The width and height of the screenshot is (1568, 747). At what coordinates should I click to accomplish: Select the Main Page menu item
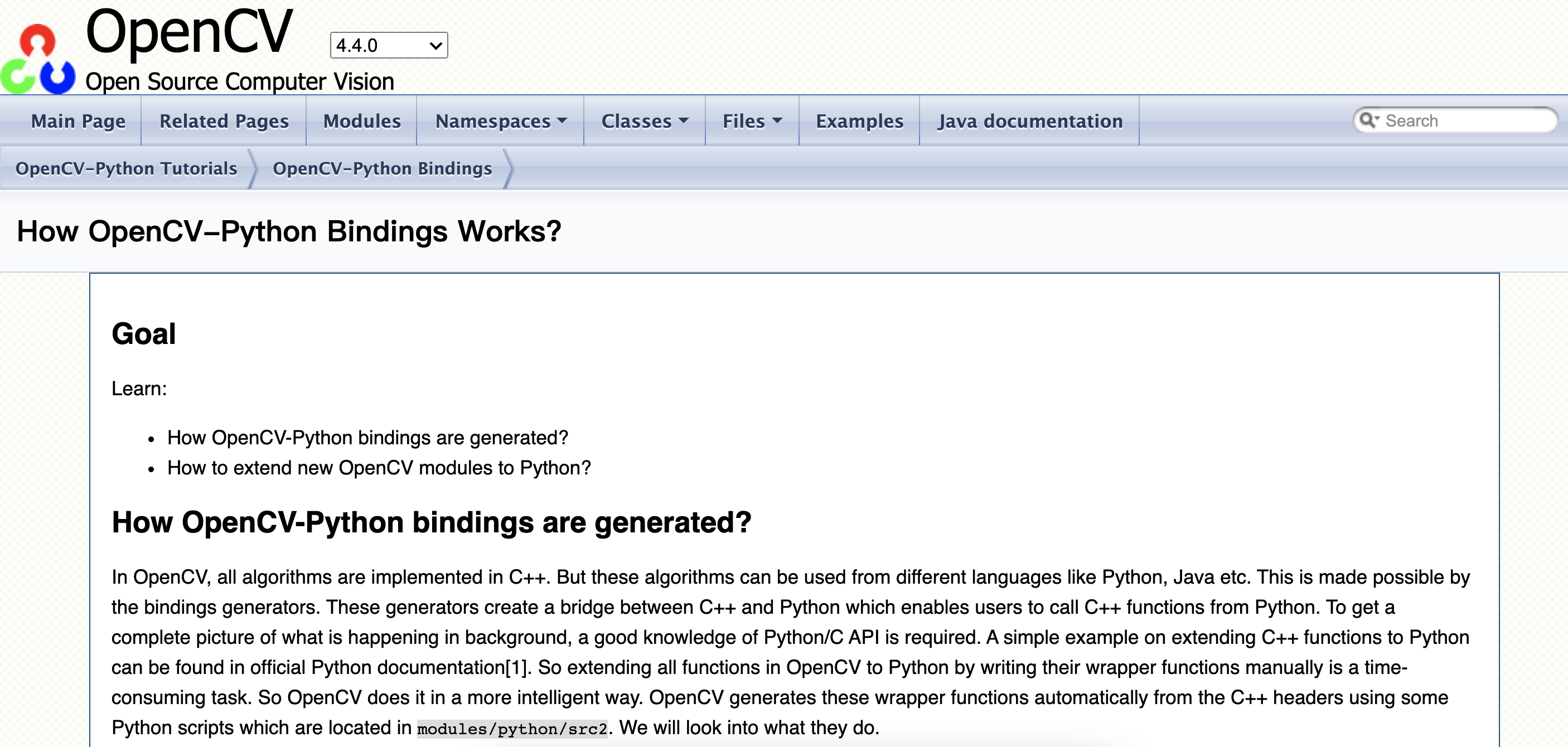coord(78,121)
